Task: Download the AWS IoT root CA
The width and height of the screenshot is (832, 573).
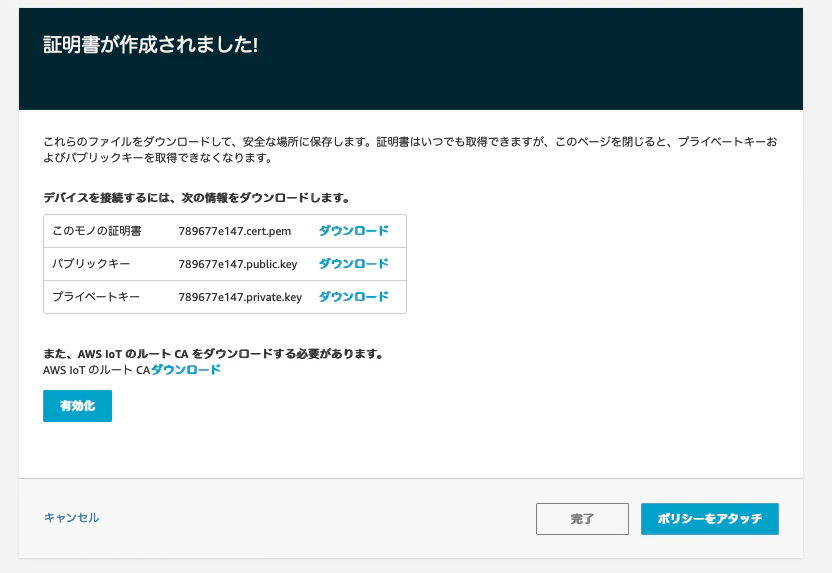Action: point(186,370)
